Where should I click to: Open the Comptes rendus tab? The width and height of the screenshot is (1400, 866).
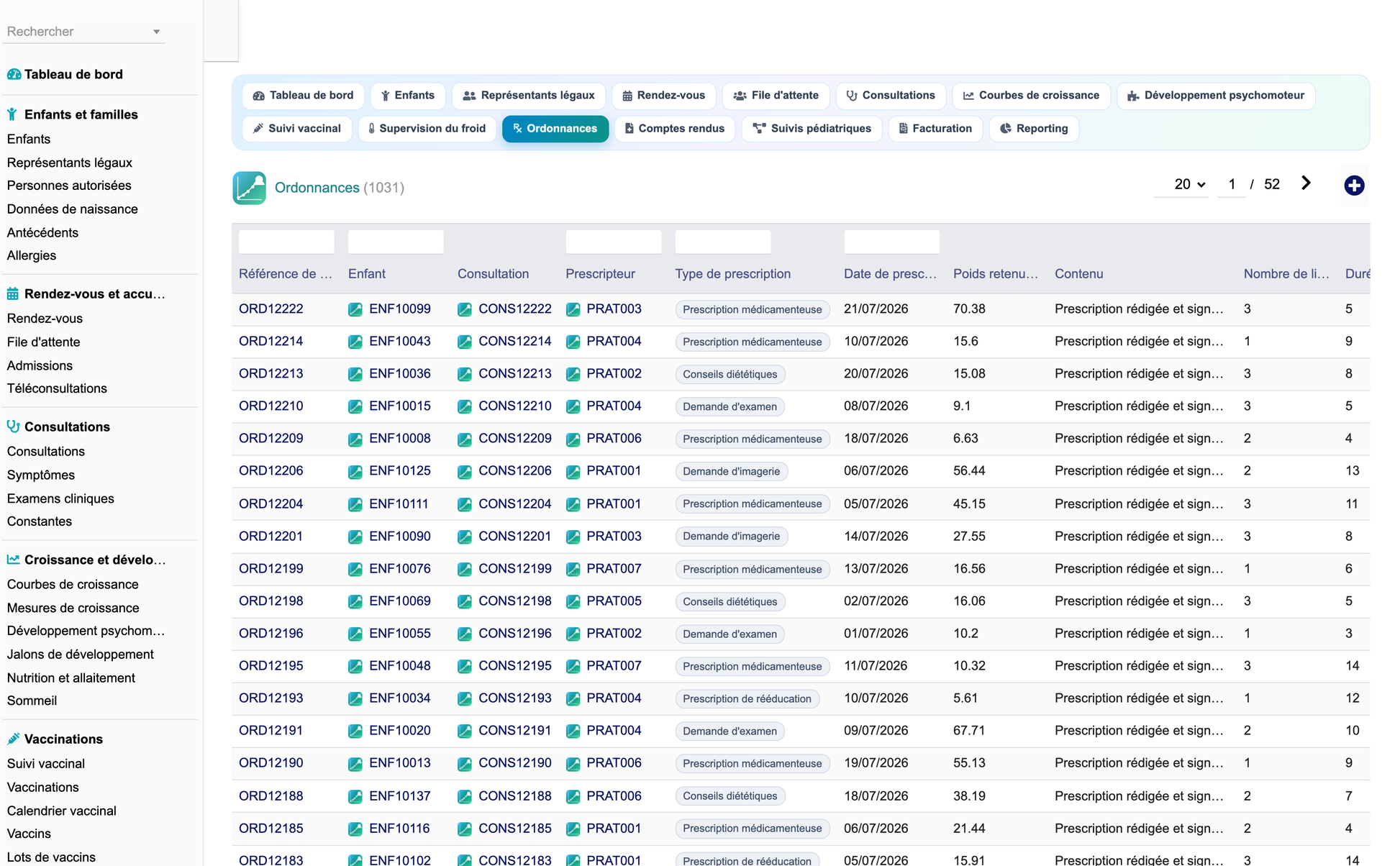(675, 129)
